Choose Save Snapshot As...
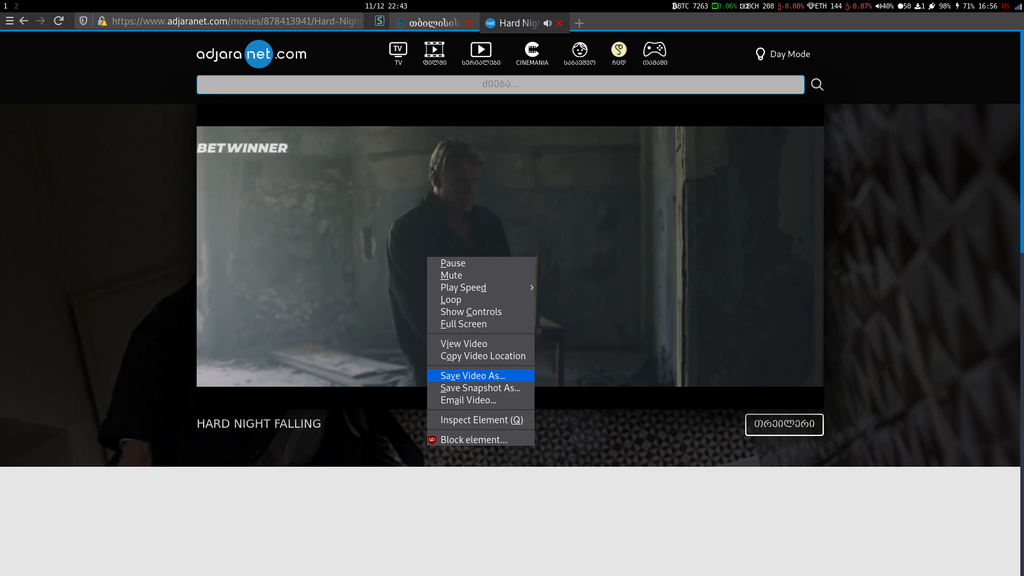The image size is (1024, 576). 481,388
